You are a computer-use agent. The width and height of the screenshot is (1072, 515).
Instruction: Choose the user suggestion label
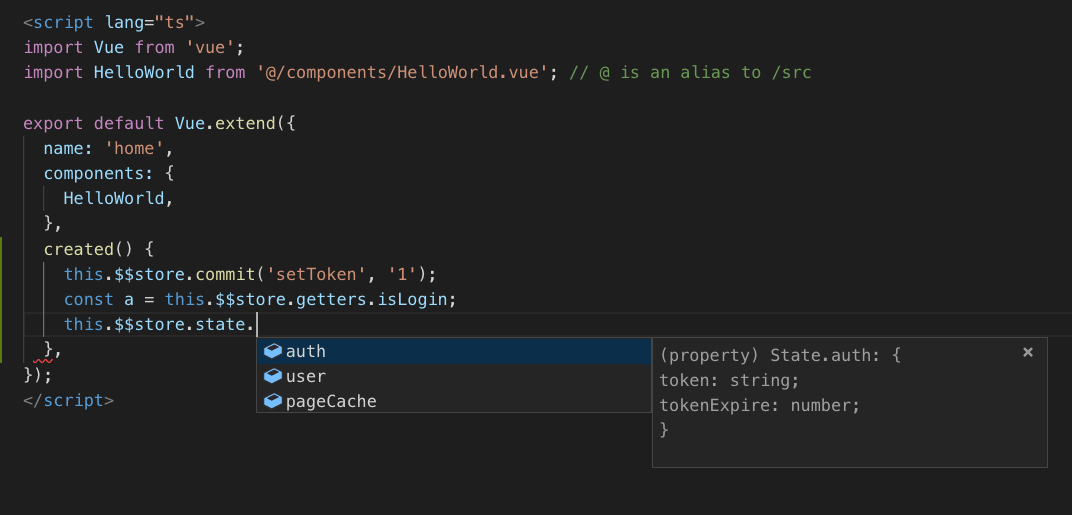(306, 377)
